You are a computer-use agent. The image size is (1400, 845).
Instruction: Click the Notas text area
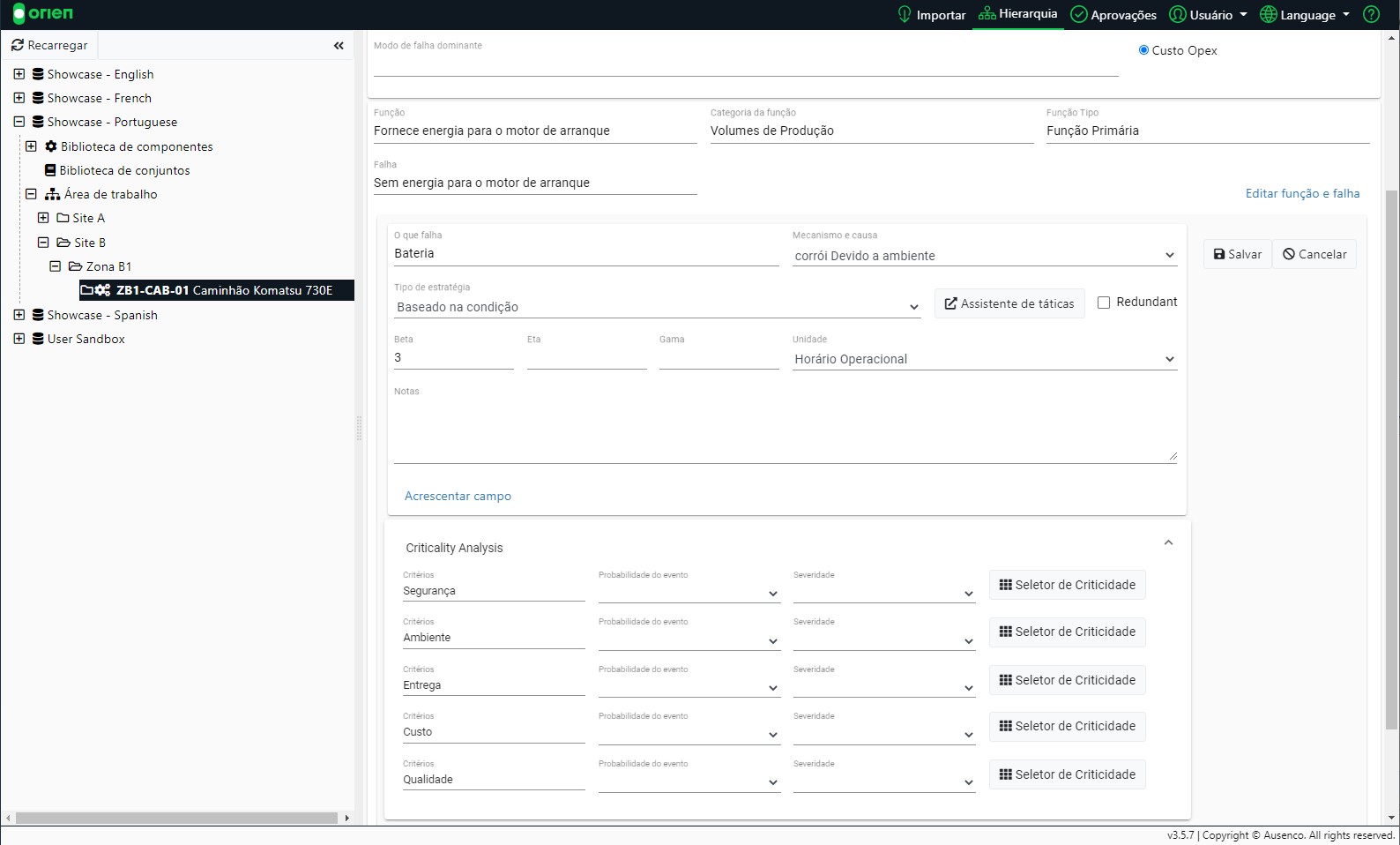click(786, 430)
